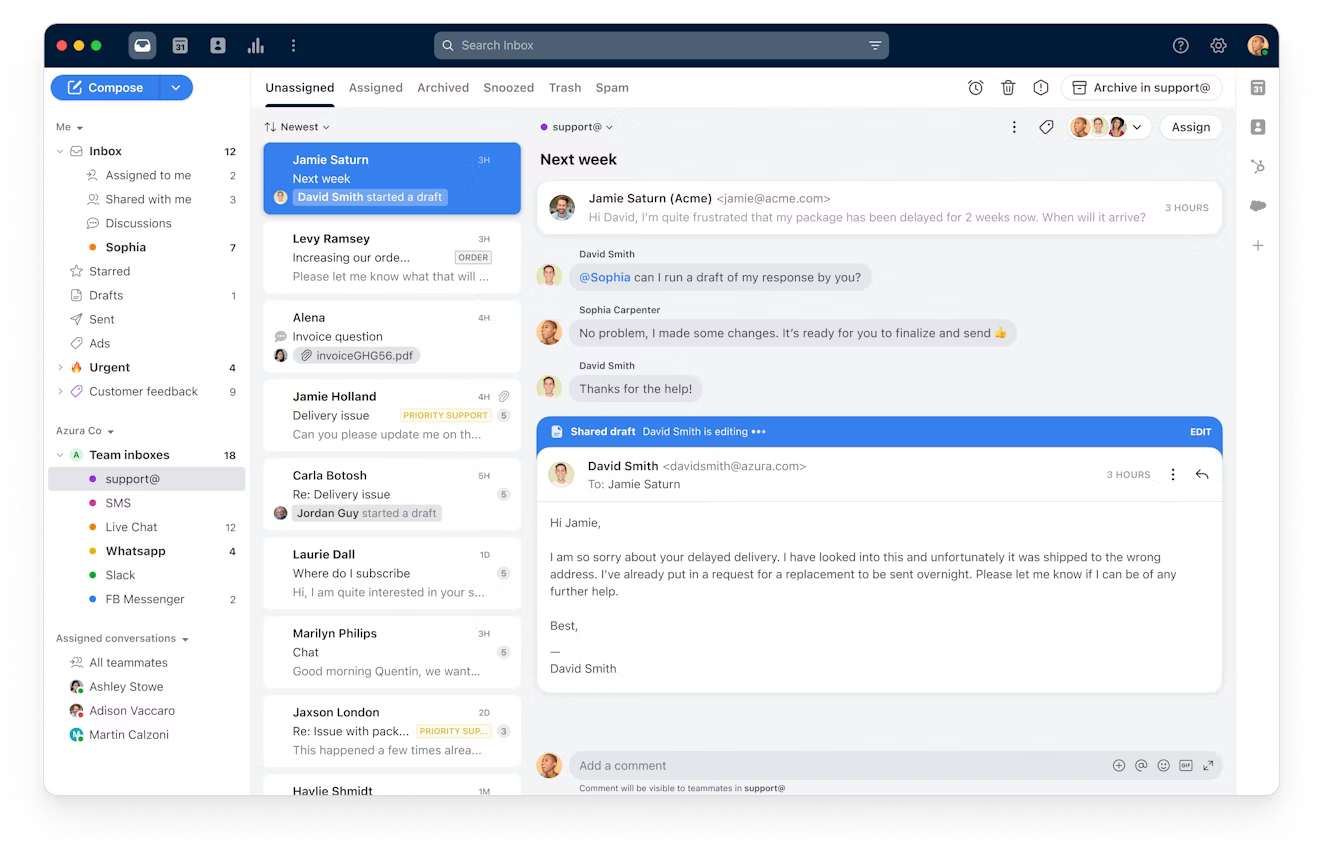Select the Live Chat inbox
Image resolution: width=1322 pixels, height=859 pixels.
pyautogui.click(x=147, y=527)
